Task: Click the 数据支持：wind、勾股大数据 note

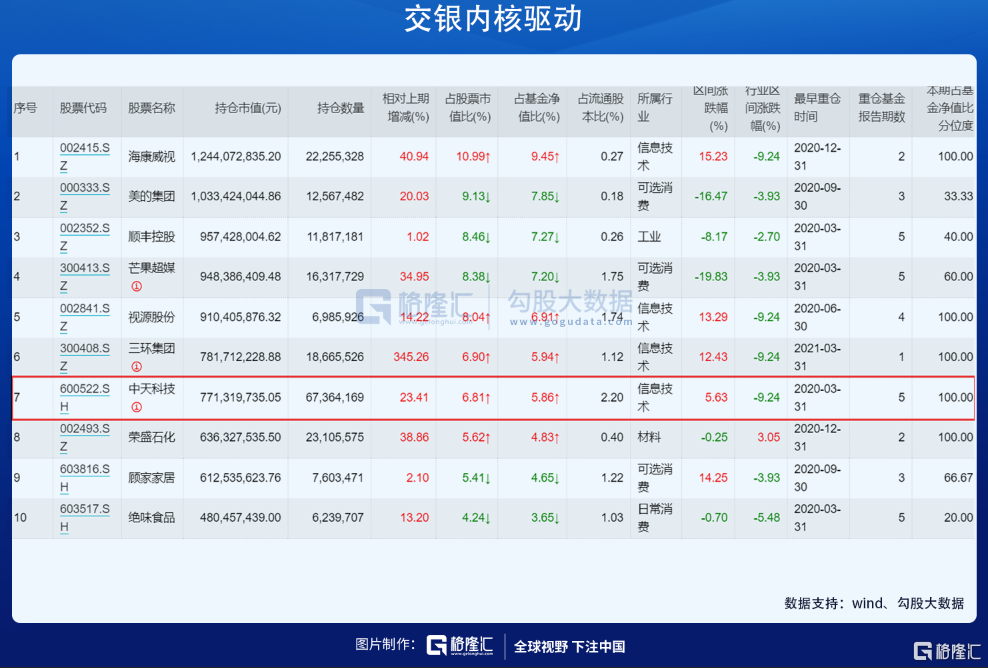Action: click(x=874, y=603)
